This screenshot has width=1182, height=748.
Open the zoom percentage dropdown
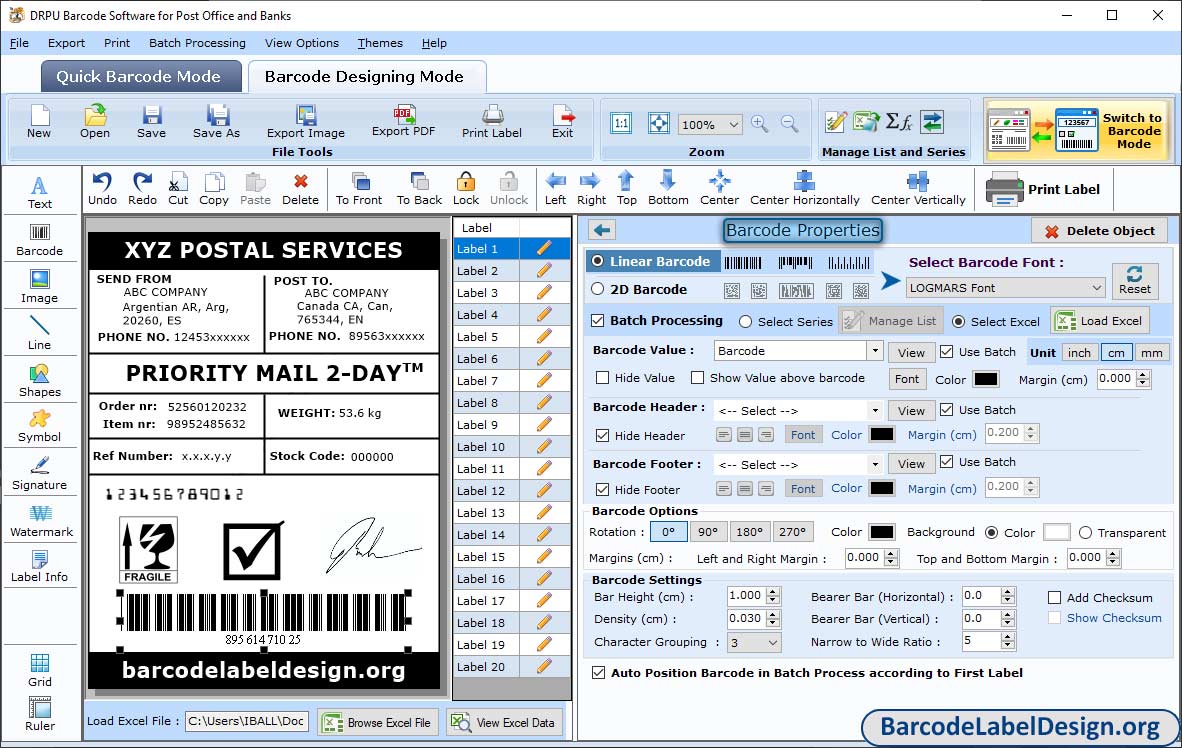733,124
